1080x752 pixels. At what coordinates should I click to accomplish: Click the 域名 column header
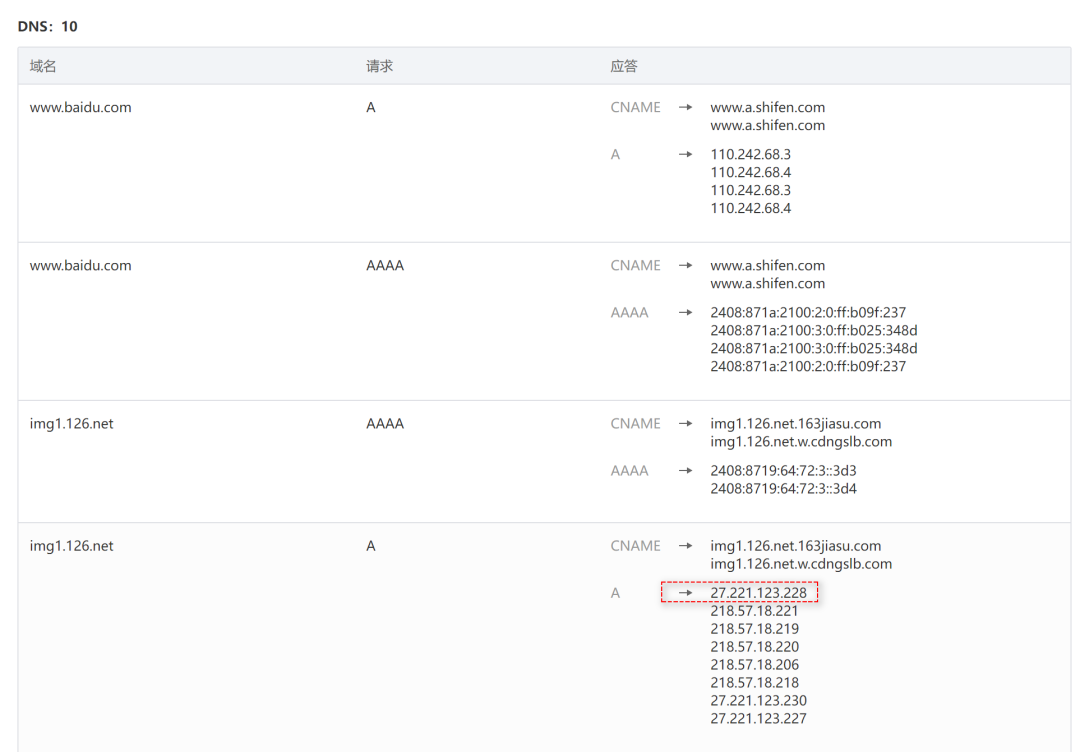pyautogui.click(x=43, y=66)
